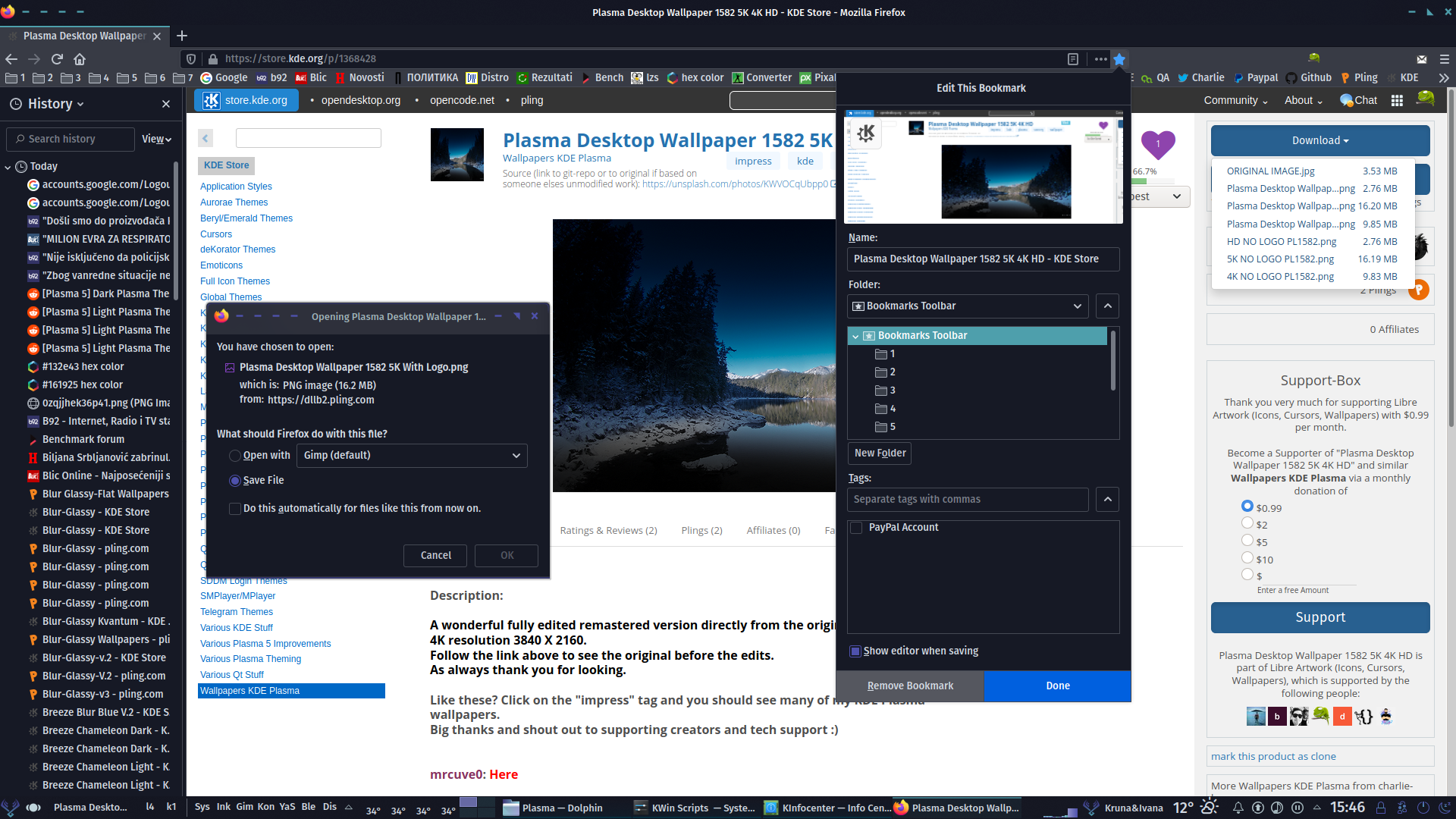Viewport: 1456px width, 819px height.
Task: Click the purple heart fan icon
Action: (1158, 144)
